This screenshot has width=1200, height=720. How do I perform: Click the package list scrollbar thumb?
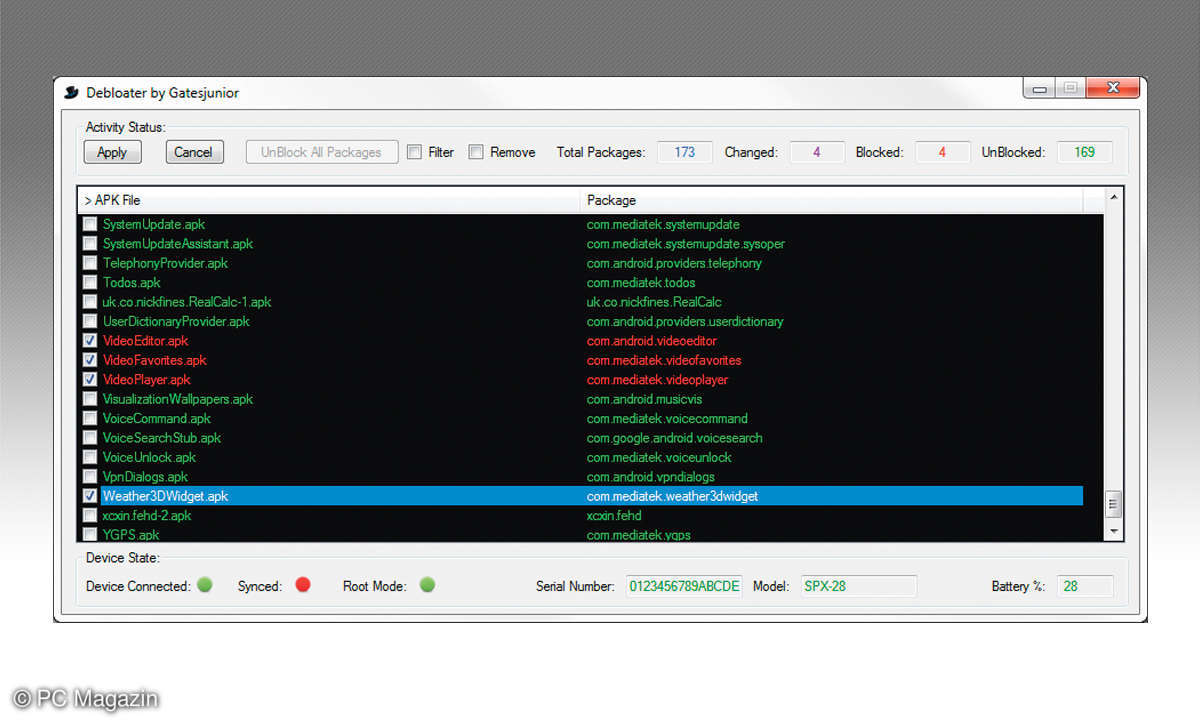tap(1114, 504)
